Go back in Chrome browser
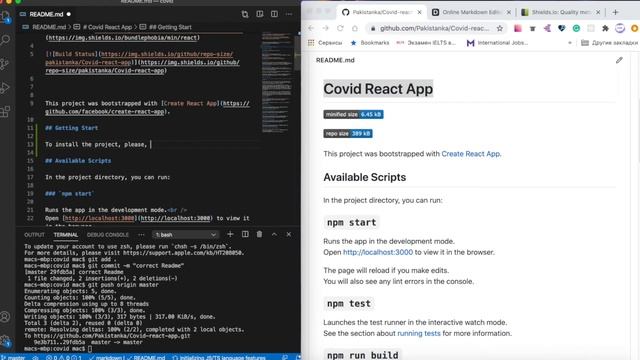The height and width of the screenshot is (360, 640). (311, 28)
